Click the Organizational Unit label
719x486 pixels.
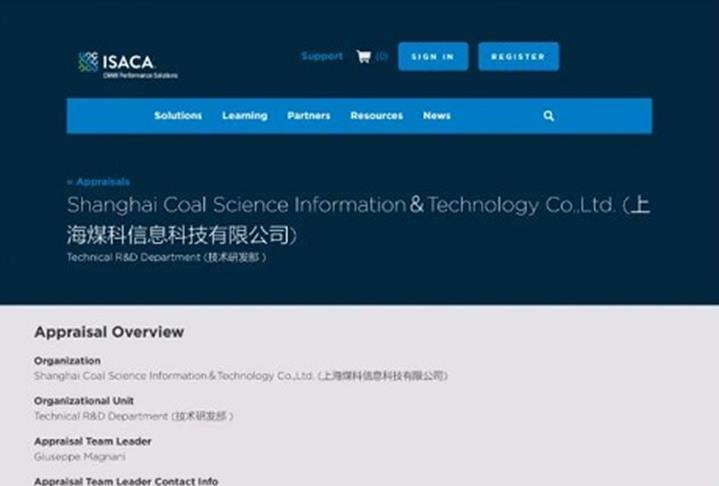pos(84,401)
